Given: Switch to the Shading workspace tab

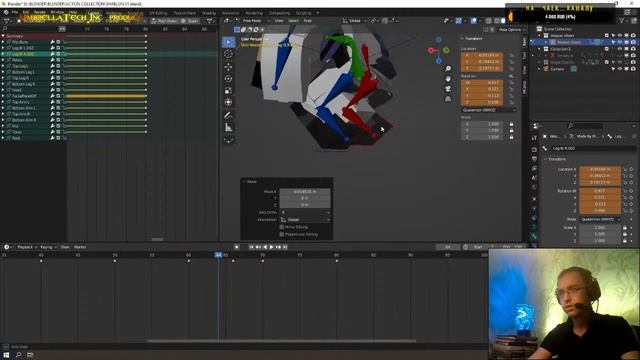Looking at the screenshot, I should (209, 13).
